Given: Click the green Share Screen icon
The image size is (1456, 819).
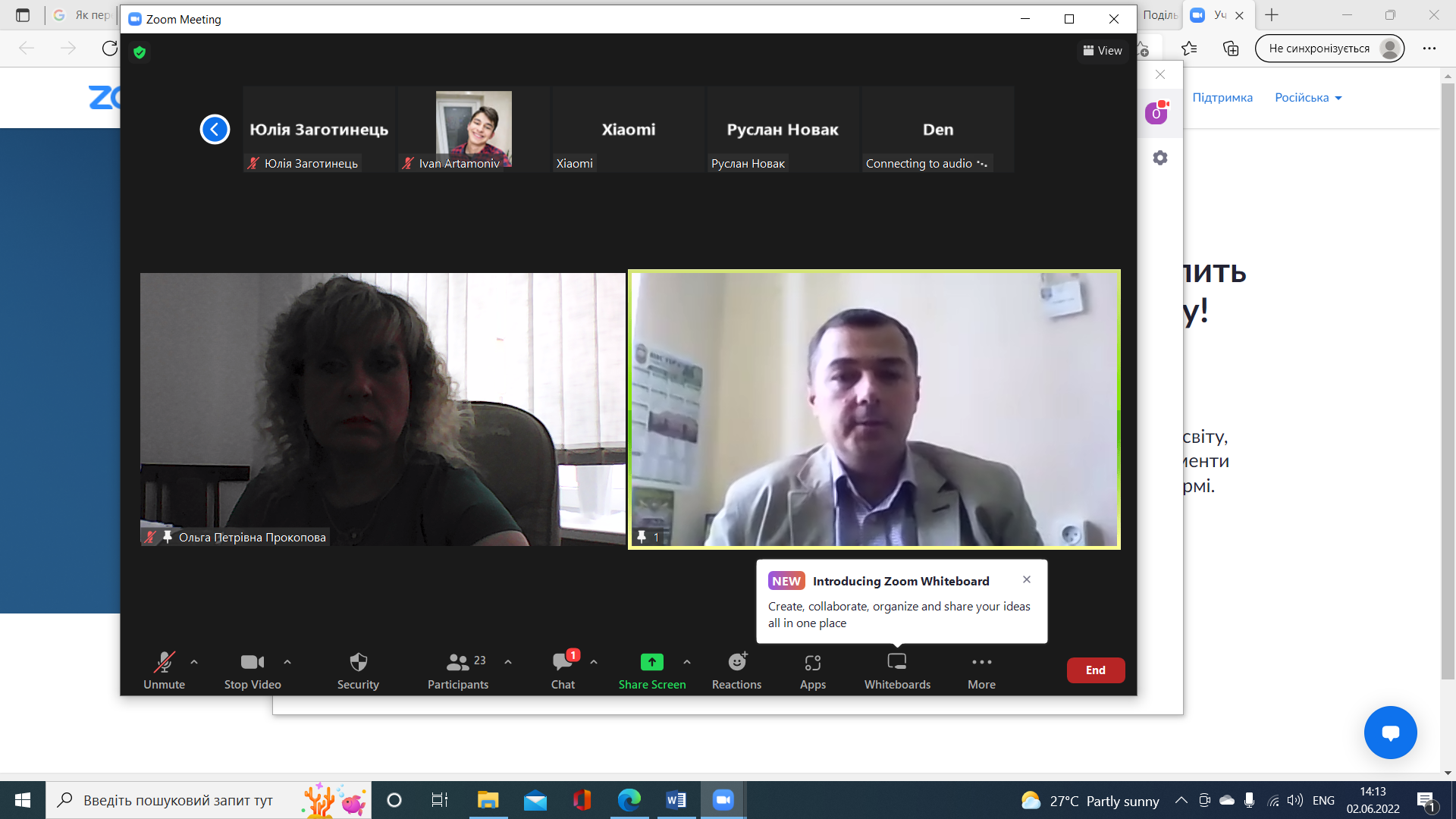Looking at the screenshot, I should [651, 662].
